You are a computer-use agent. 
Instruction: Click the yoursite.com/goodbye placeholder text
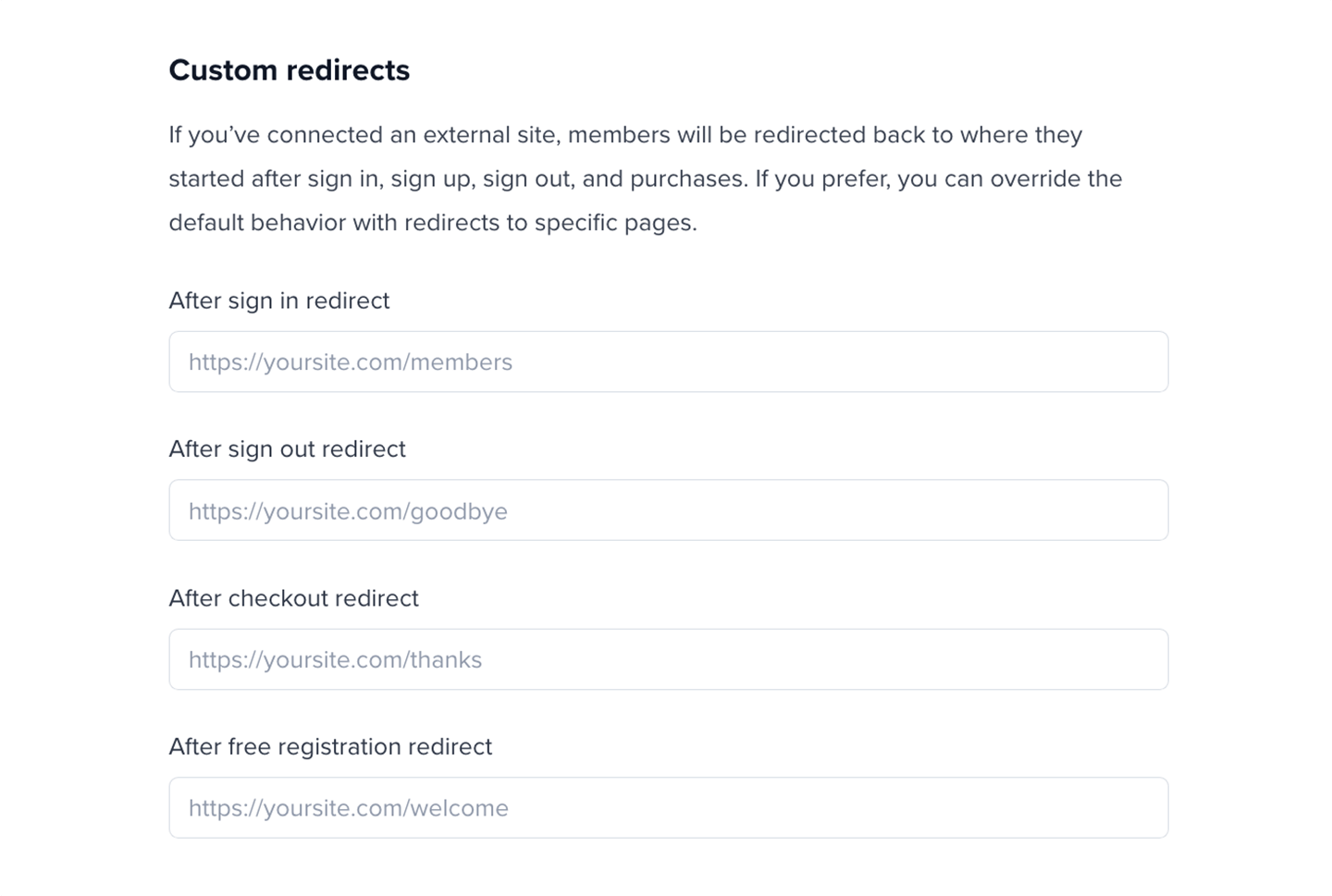[348, 511]
